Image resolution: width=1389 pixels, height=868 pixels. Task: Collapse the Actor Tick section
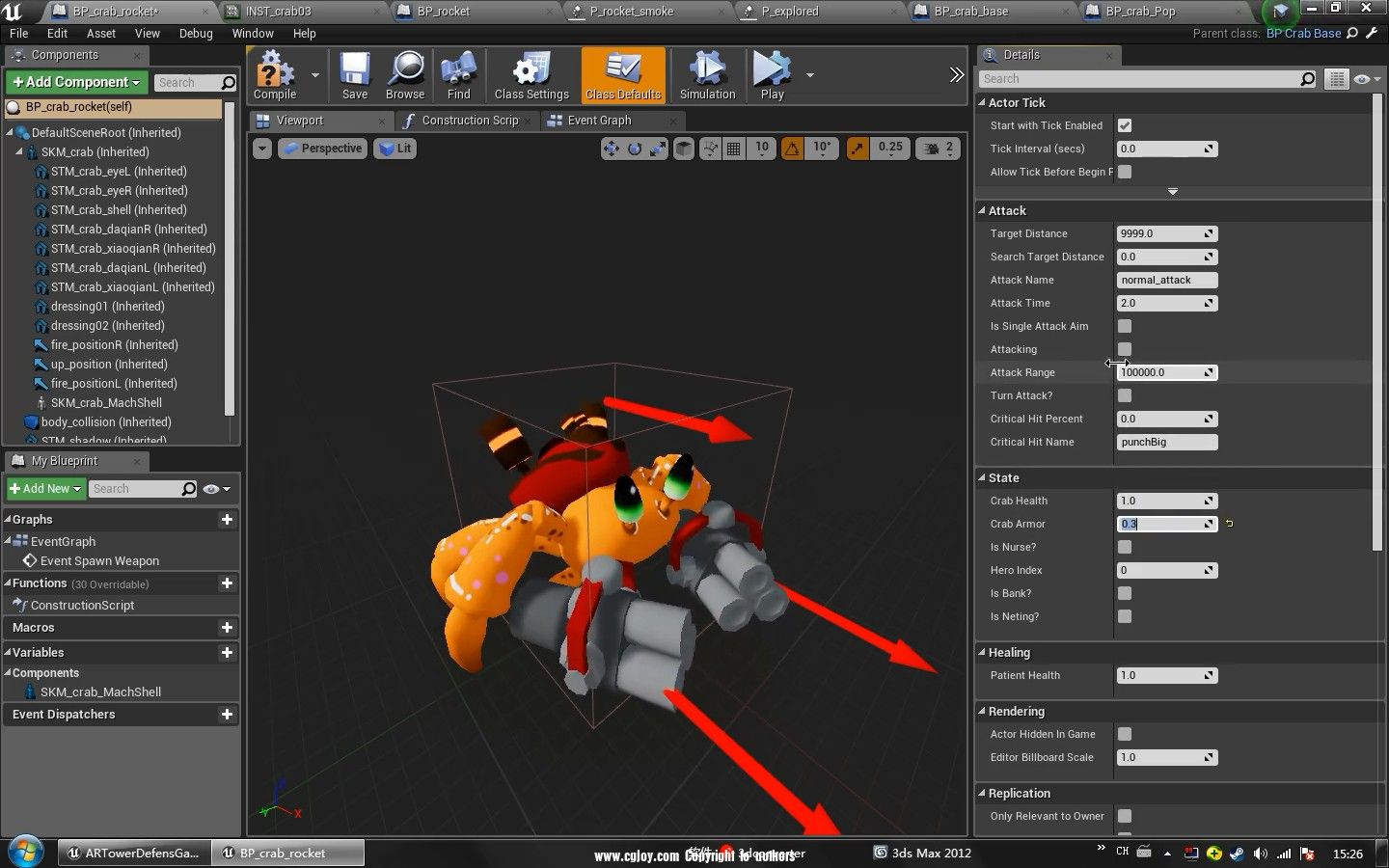click(x=983, y=102)
